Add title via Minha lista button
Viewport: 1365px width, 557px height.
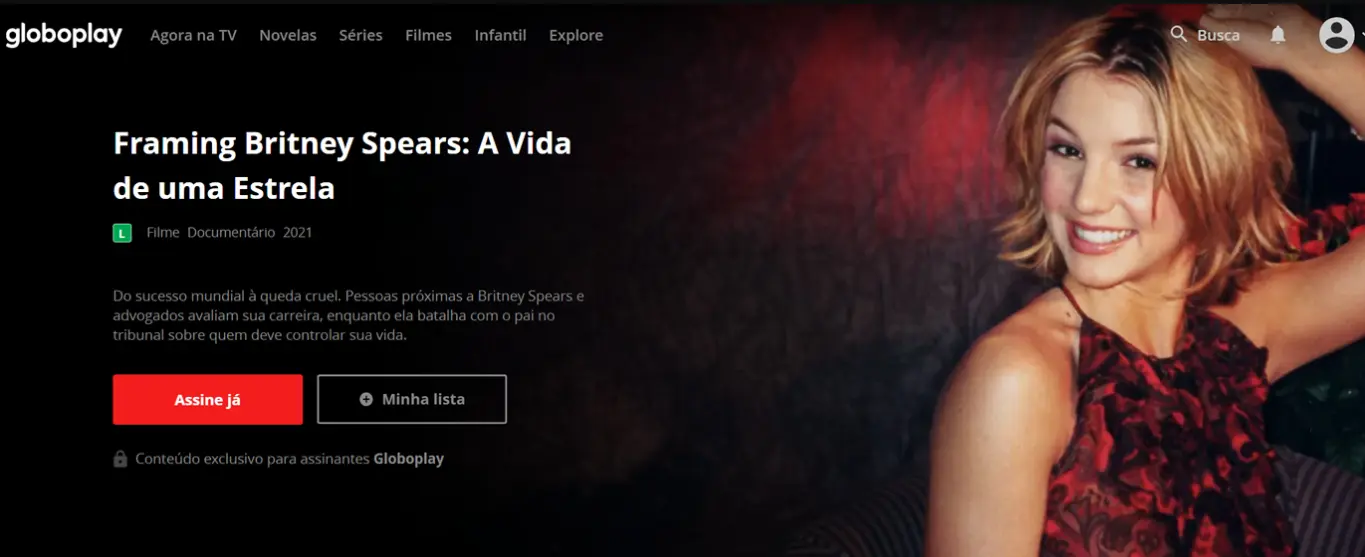pyautogui.click(x=412, y=400)
